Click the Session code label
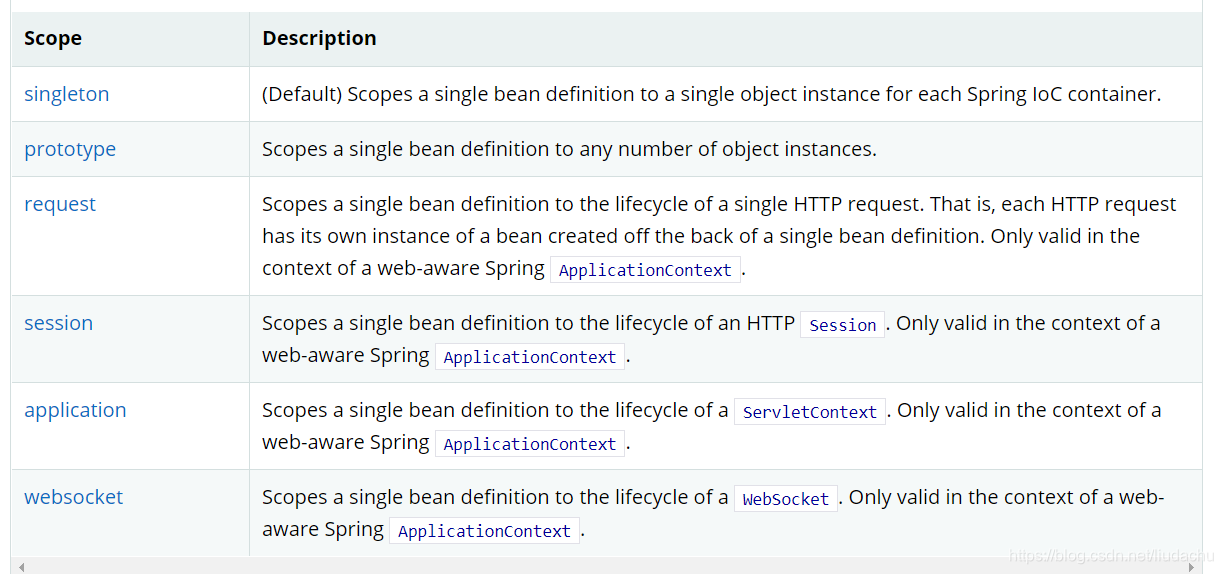This screenshot has width=1223, height=574. click(x=842, y=325)
